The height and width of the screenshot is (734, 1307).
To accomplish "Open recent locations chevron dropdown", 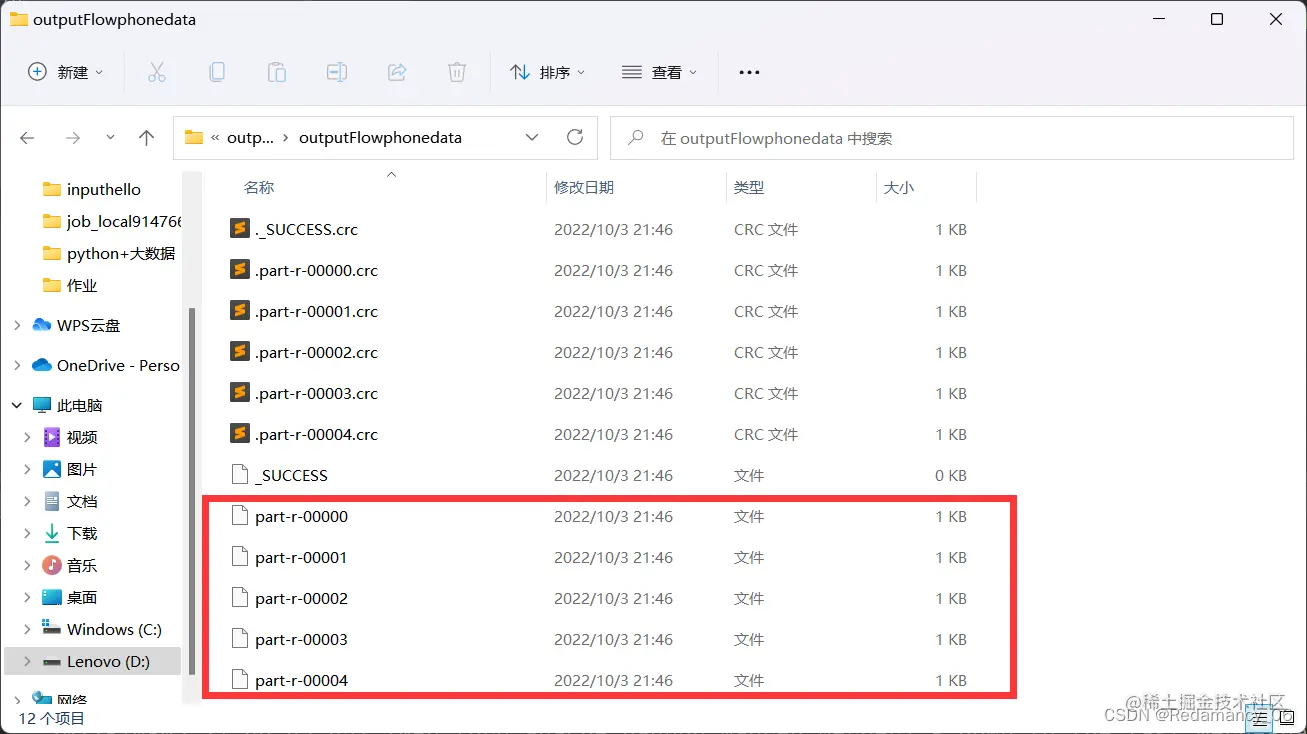I will [110, 138].
